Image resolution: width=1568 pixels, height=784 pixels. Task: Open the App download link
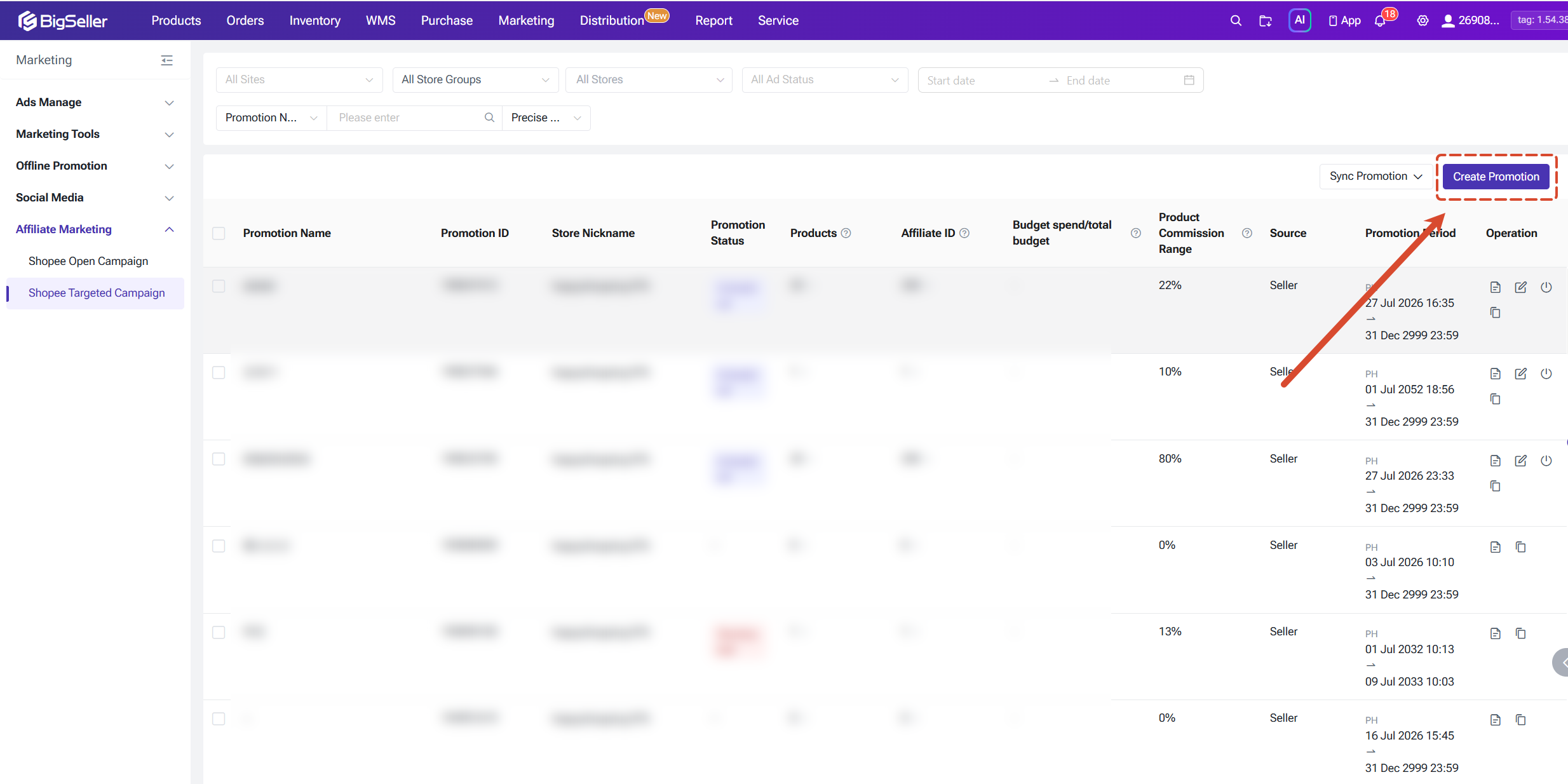point(1344,20)
